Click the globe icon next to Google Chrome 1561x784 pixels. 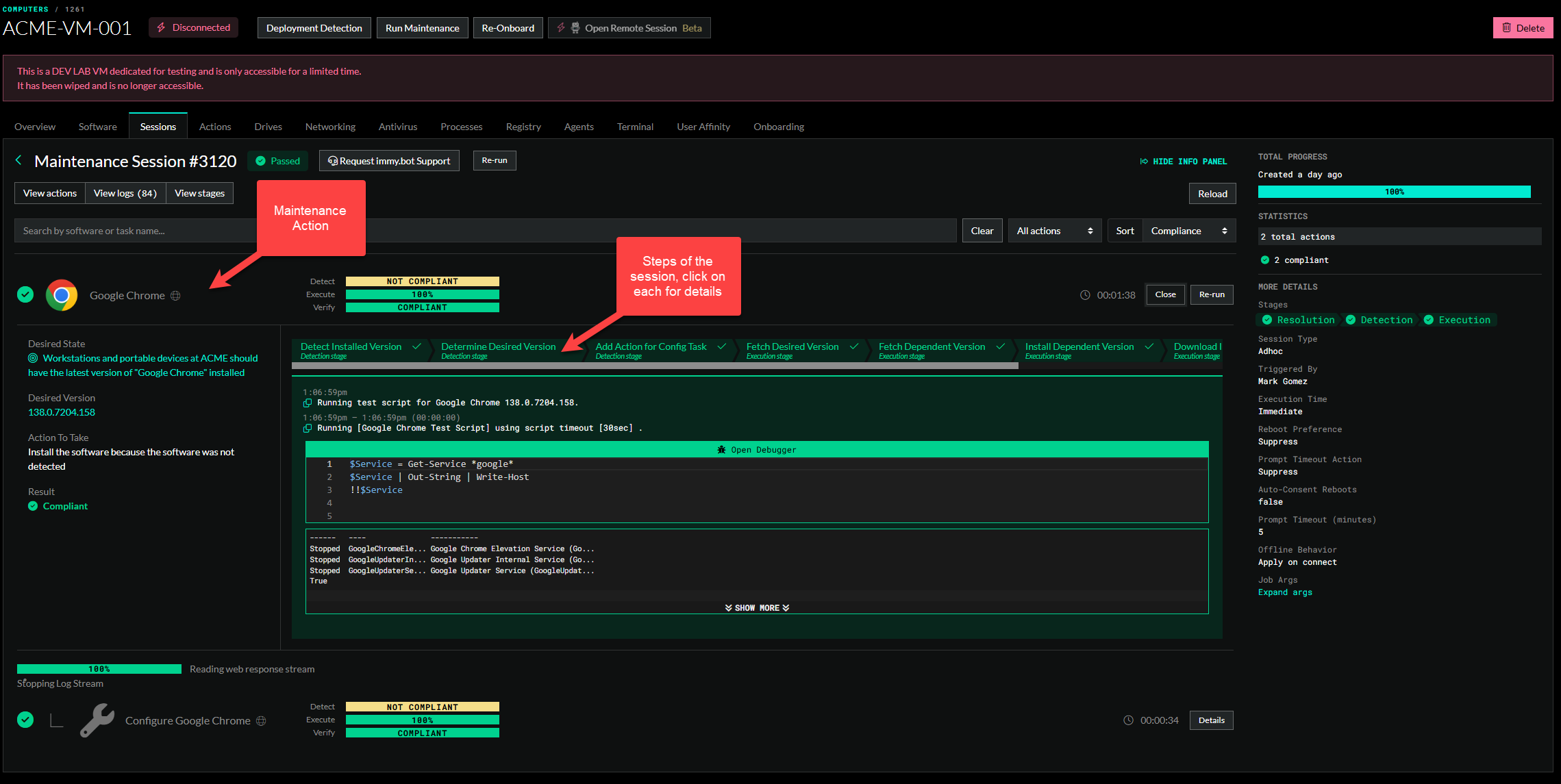tap(175, 296)
